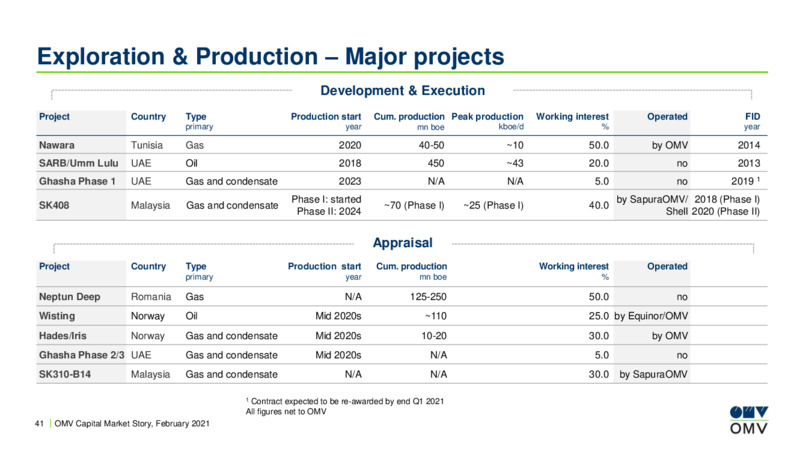800x451 pixels.
Task: Click '~110' cumulative production for Wisting
Action: [436, 316]
